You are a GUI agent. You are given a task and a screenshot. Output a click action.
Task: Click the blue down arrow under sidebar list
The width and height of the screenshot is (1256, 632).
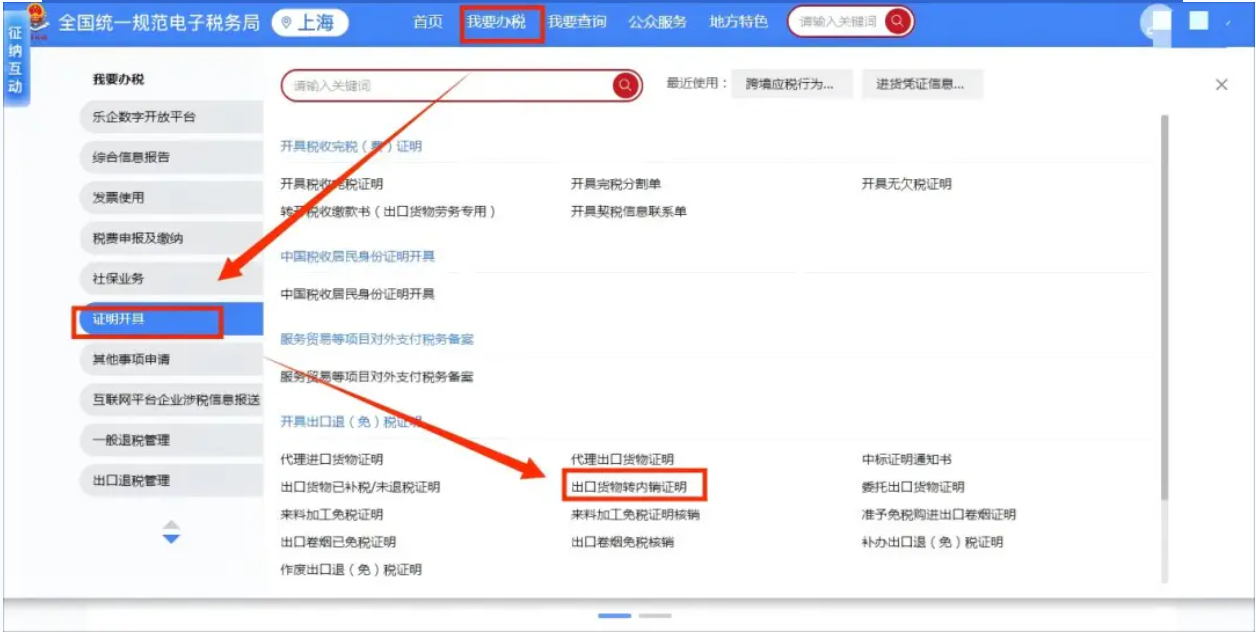(171, 539)
